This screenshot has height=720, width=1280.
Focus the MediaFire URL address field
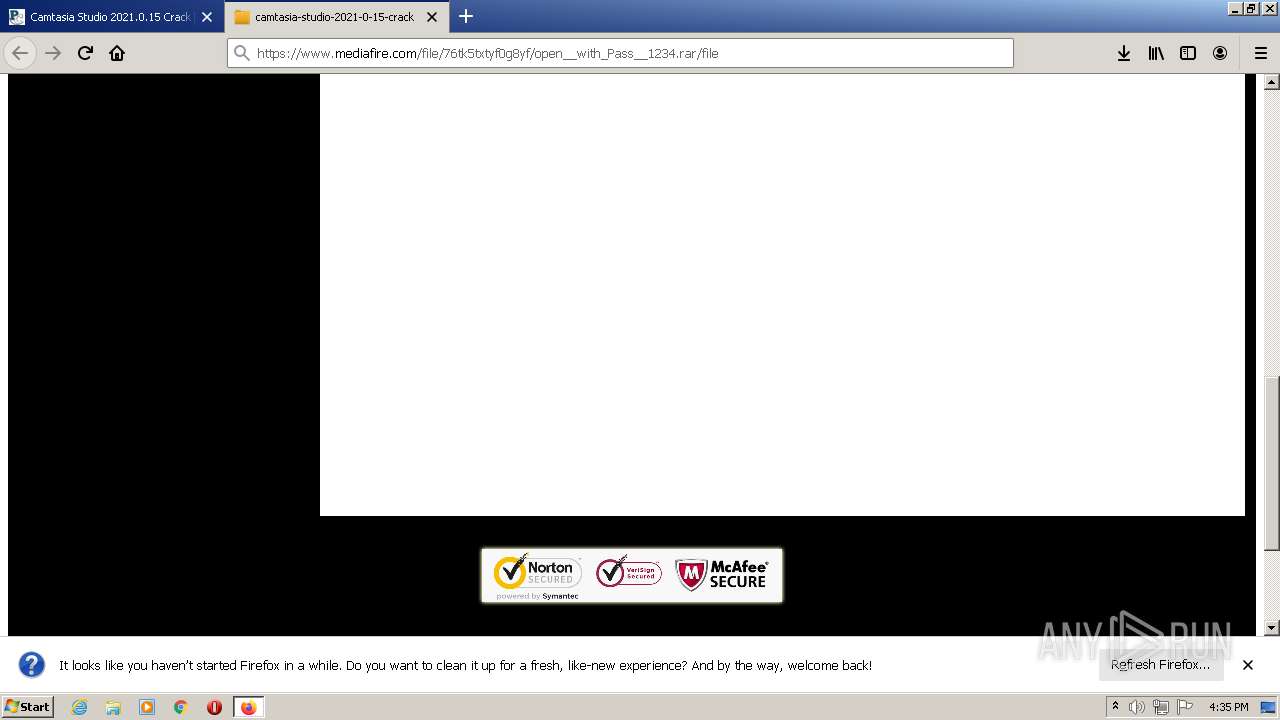(620, 53)
